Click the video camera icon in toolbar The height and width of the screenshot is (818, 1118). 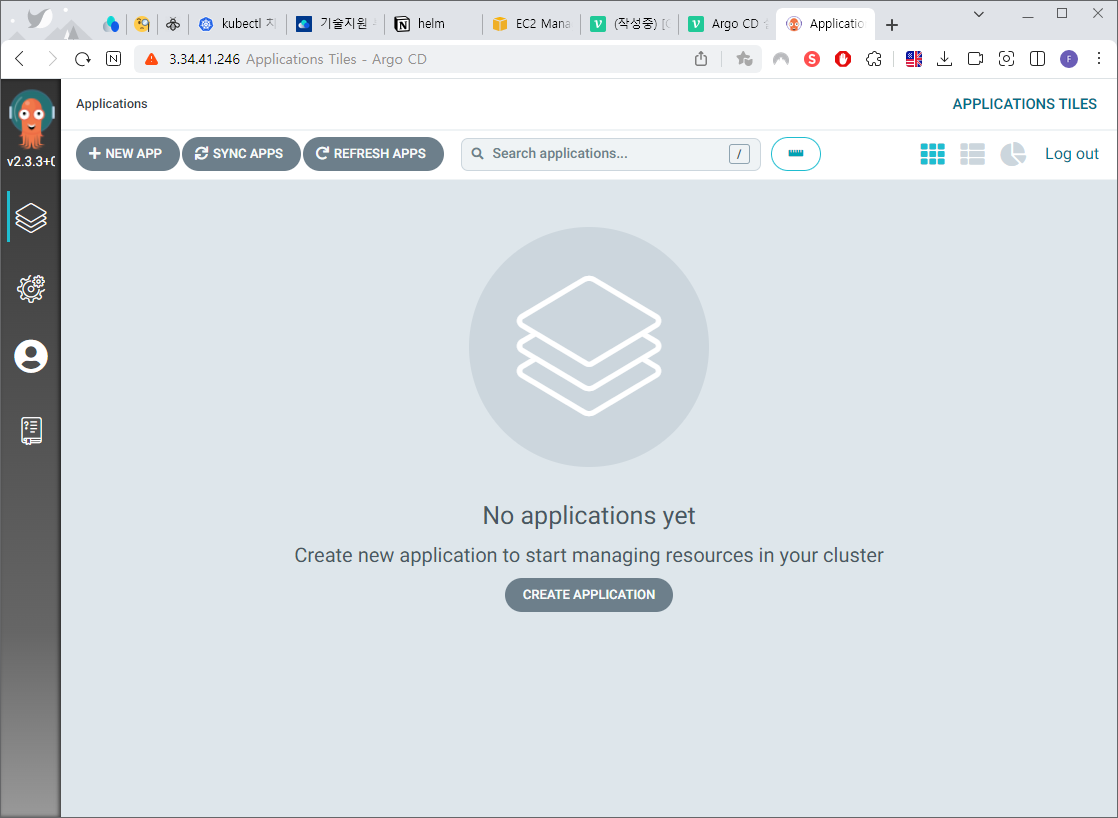(975, 59)
